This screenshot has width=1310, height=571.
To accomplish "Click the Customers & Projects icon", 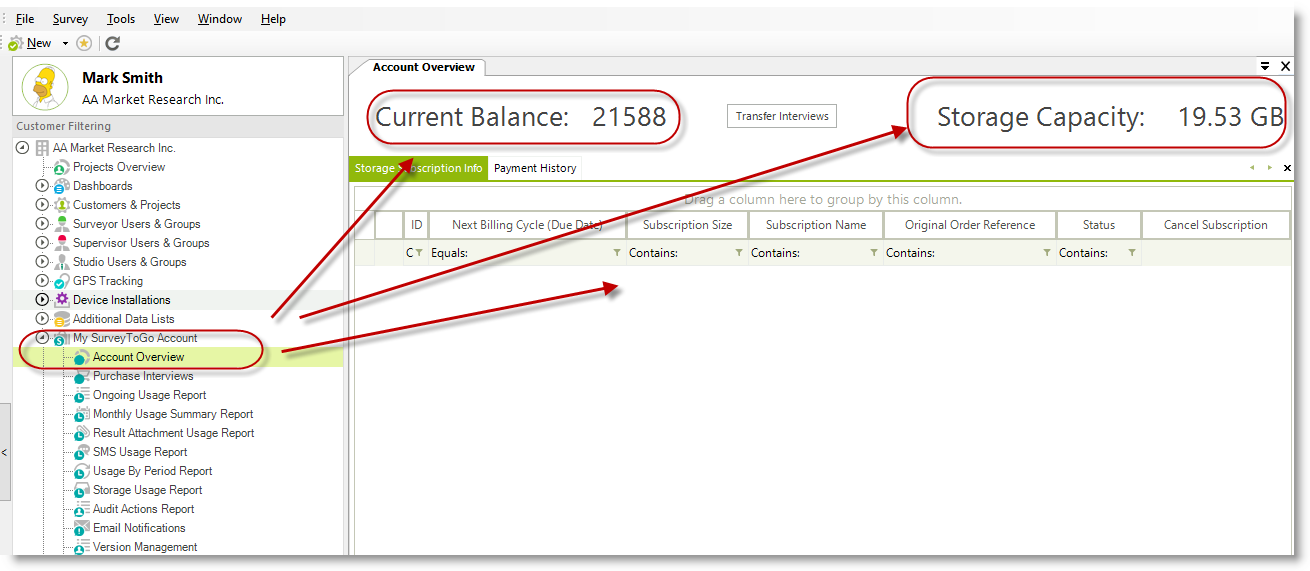I will coord(62,205).
